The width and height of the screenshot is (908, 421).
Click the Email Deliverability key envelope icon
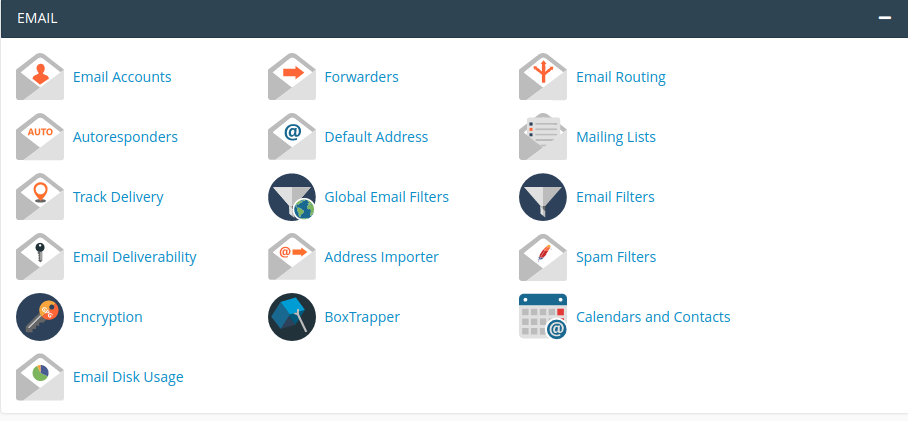pos(40,257)
